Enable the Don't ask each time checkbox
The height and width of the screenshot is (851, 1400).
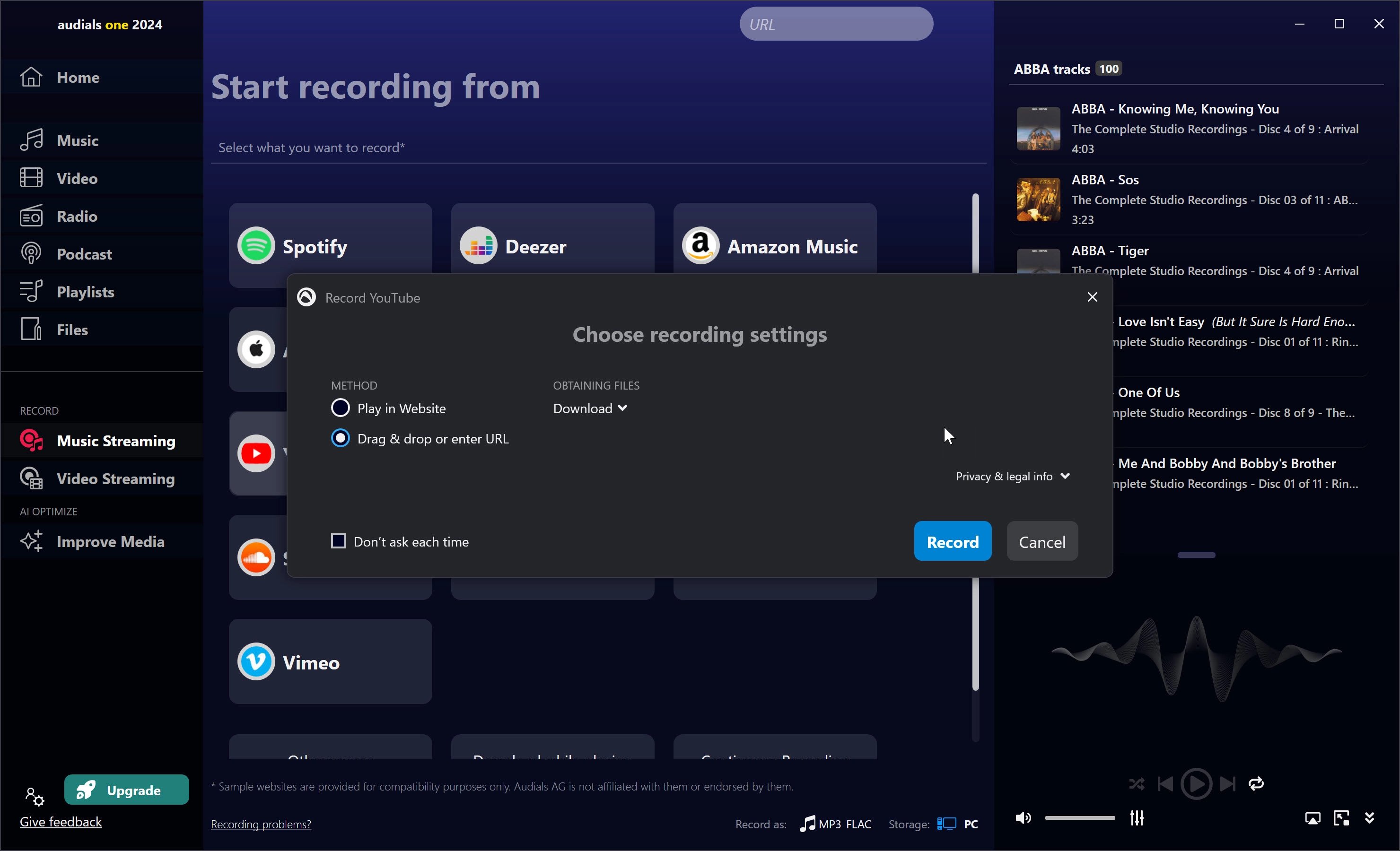339,541
